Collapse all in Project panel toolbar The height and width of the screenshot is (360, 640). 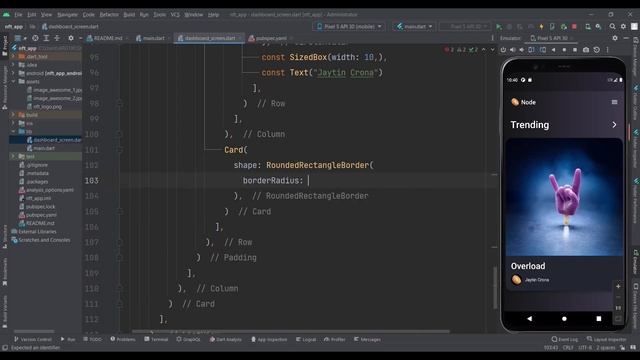[x=57, y=38]
